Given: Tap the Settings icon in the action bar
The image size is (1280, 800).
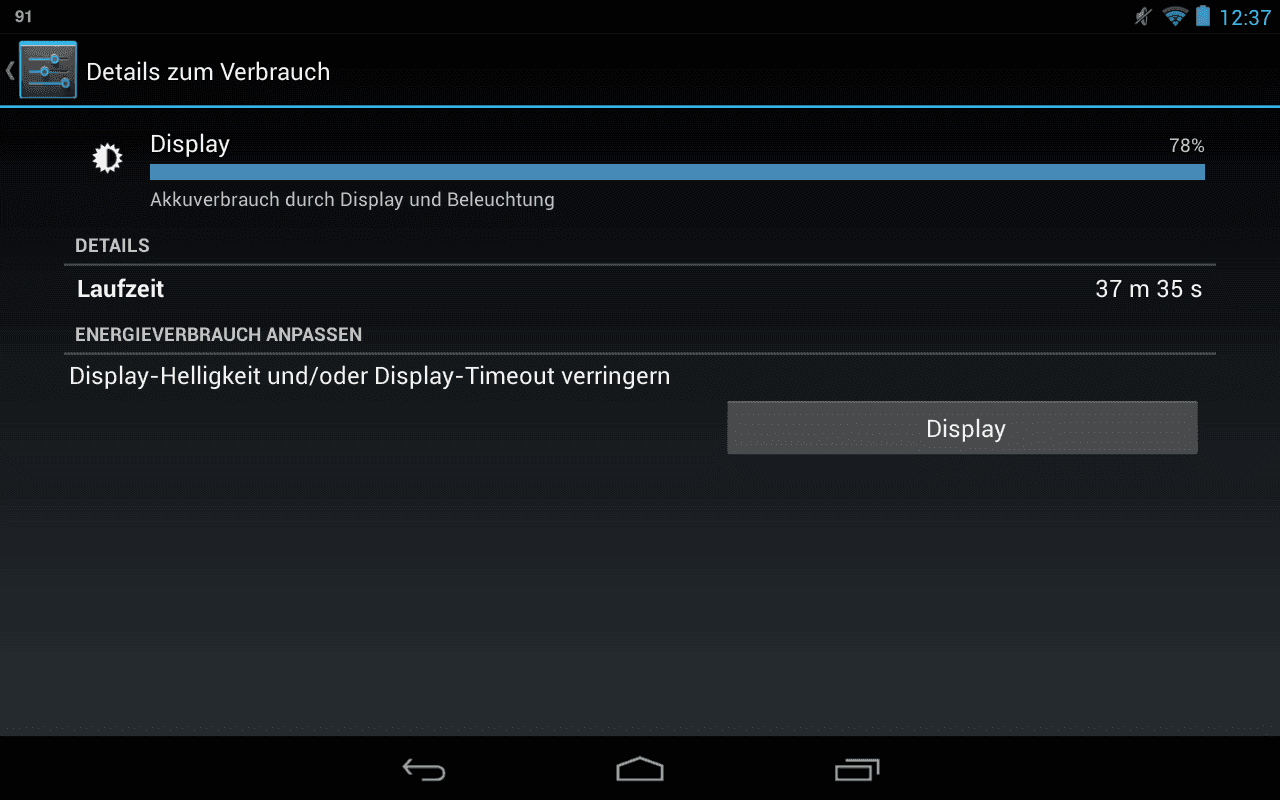Looking at the screenshot, I should pyautogui.click(x=48, y=70).
